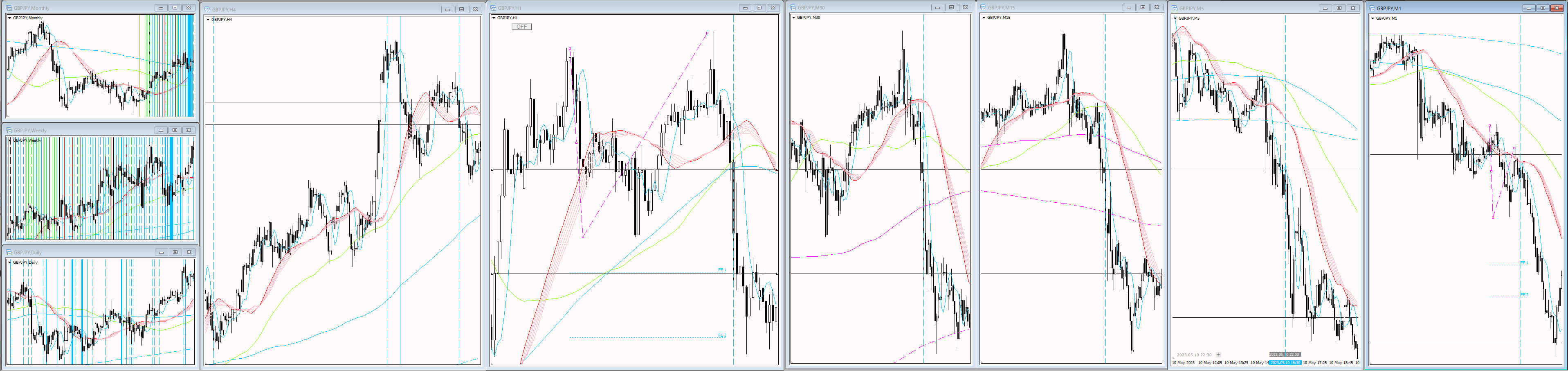Expand the GBPJPY,M1 chart symbol dropdown arrow

click(x=1373, y=18)
